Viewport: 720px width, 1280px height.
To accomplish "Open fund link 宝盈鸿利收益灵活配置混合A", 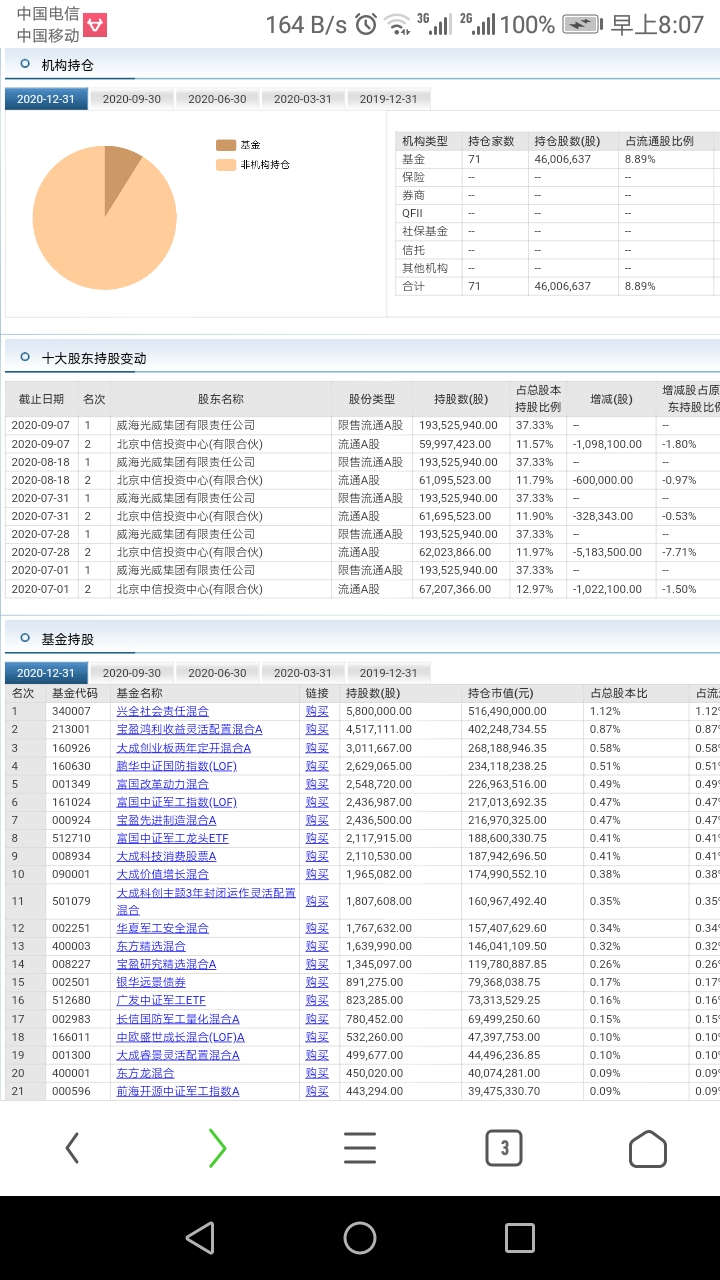I will [190, 729].
